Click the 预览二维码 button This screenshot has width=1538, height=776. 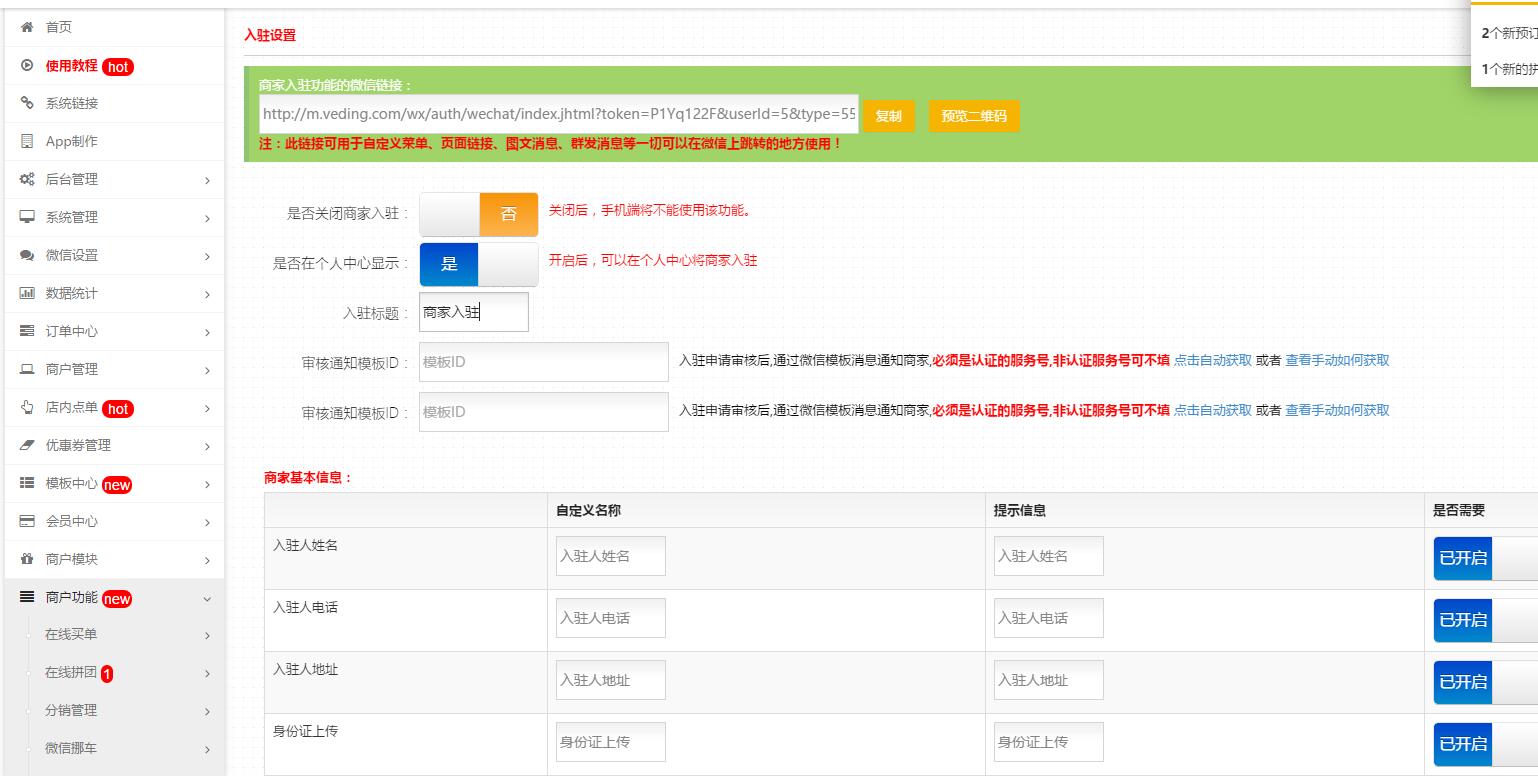point(974,116)
